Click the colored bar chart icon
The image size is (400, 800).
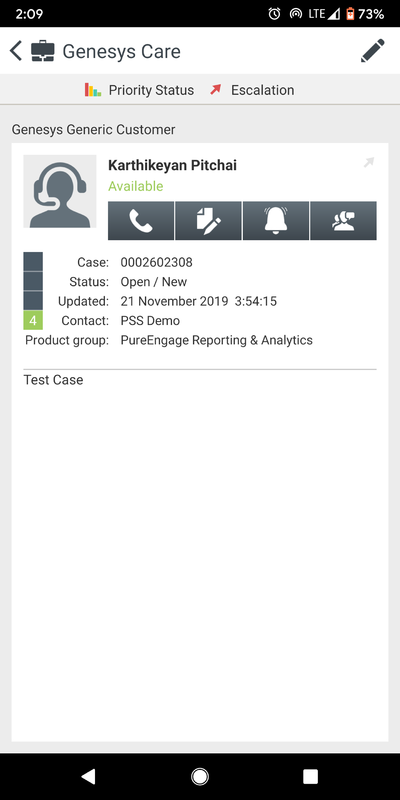point(93,90)
